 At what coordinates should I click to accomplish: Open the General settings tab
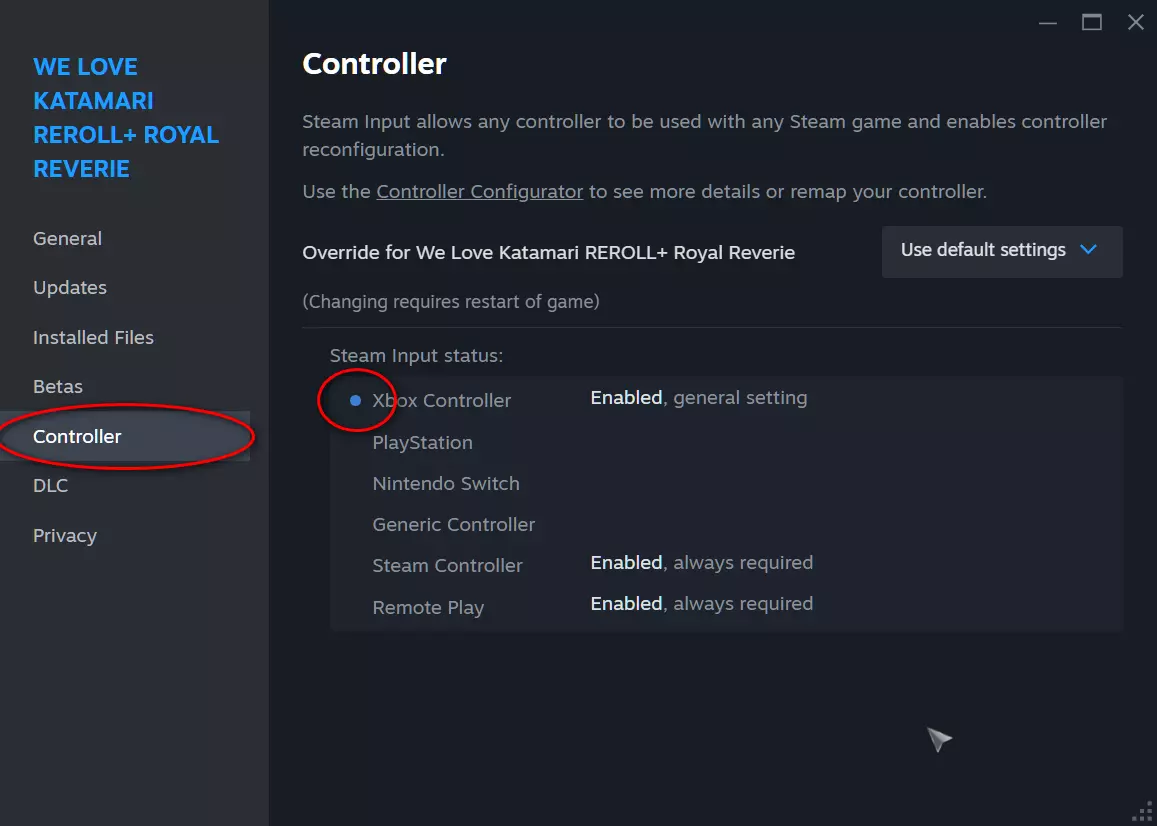(x=67, y=239)
